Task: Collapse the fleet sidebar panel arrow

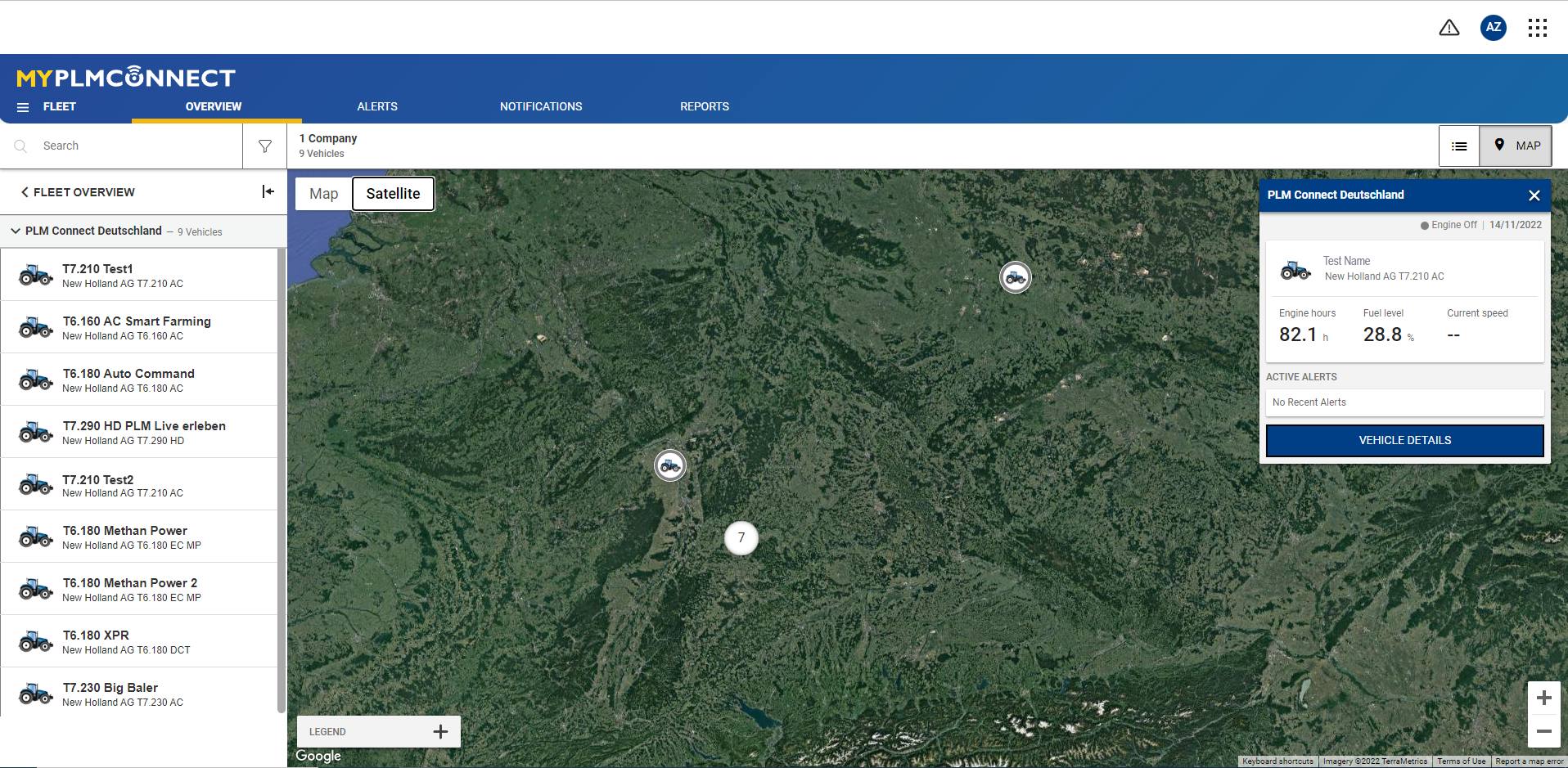Action: pos(268,191)
